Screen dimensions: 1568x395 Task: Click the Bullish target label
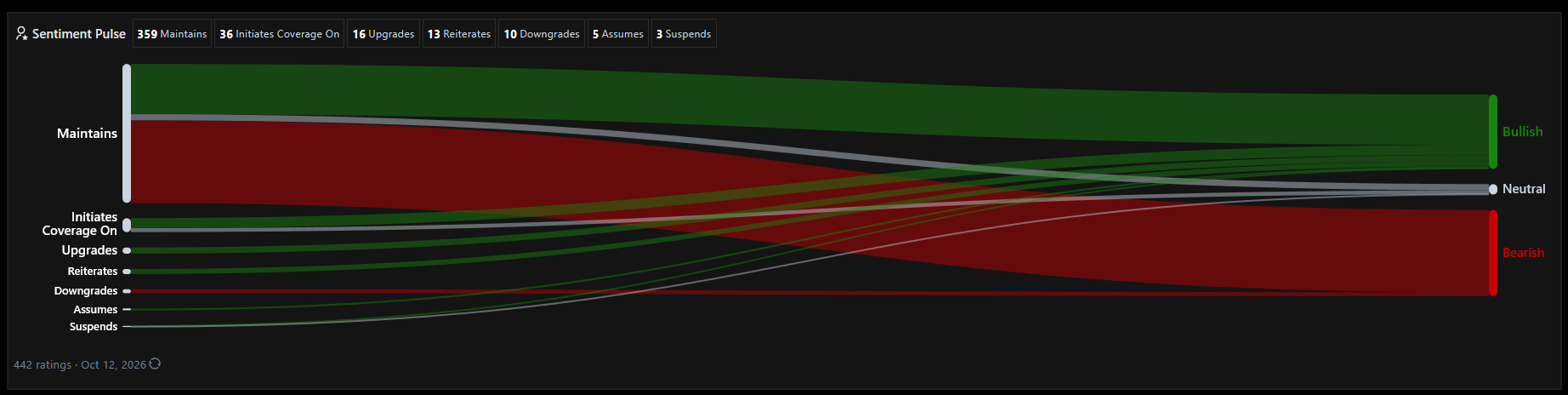click(1522, 131)
